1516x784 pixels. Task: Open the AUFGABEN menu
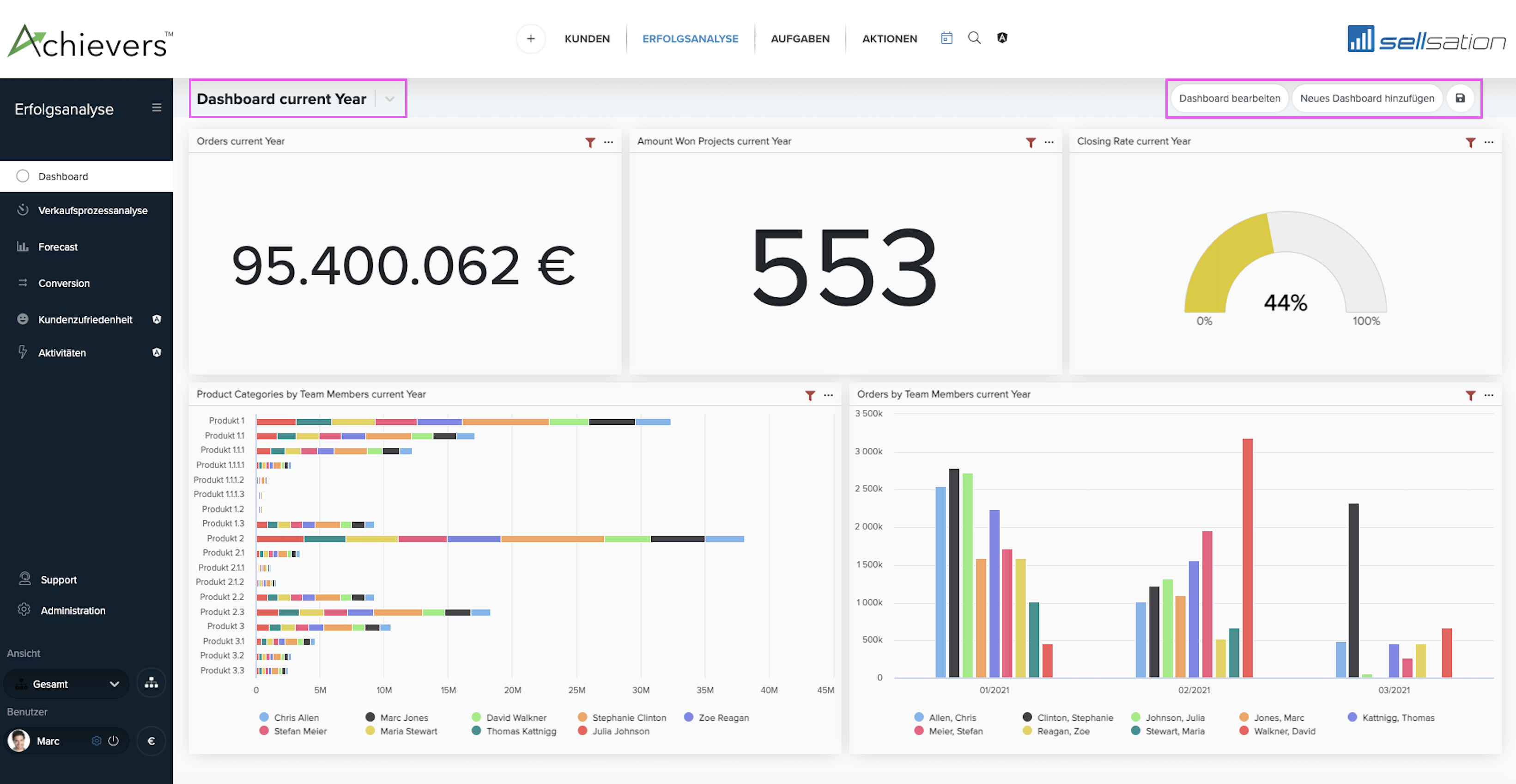800,39
